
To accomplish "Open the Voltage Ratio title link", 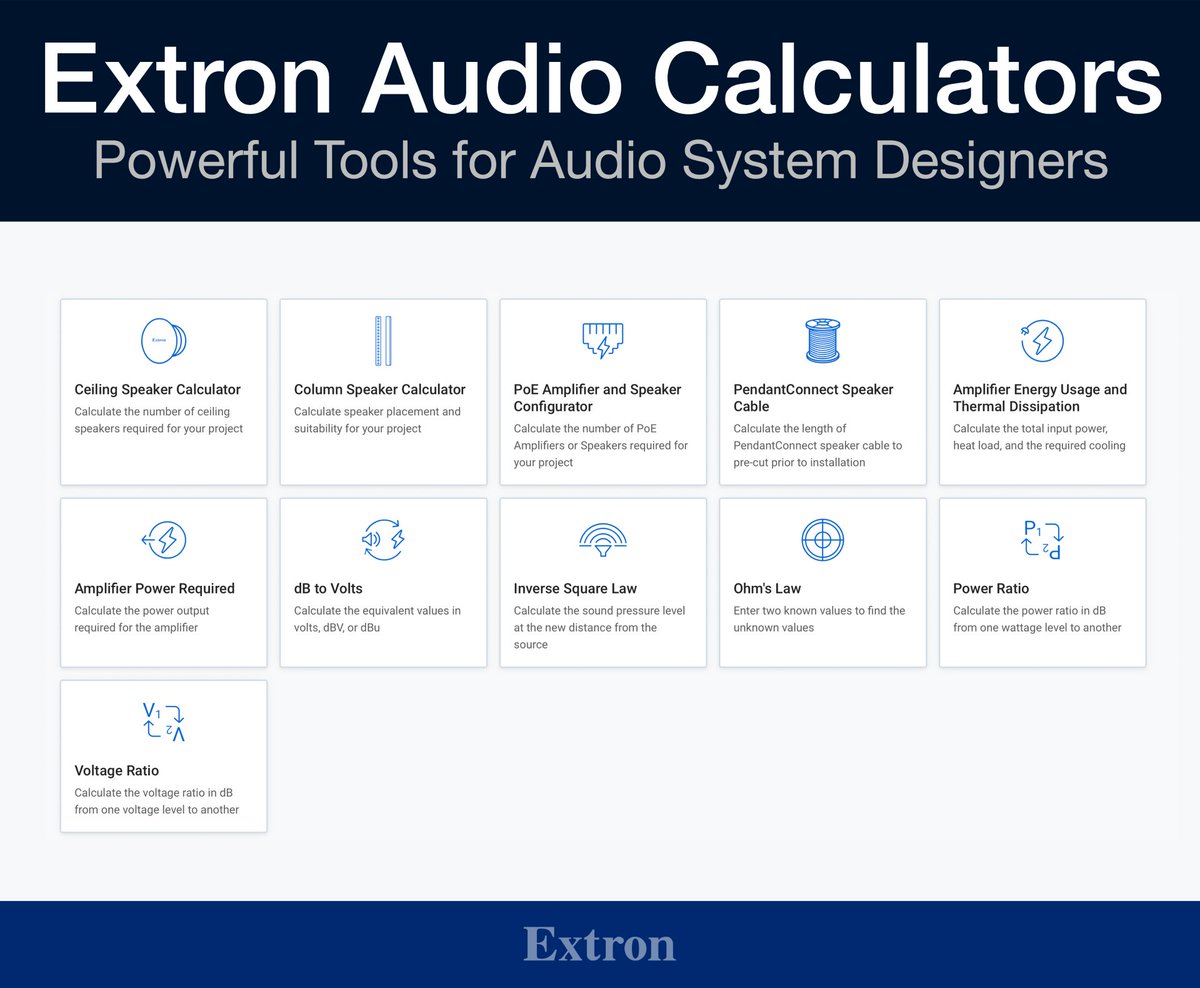I will pos(117,771).
